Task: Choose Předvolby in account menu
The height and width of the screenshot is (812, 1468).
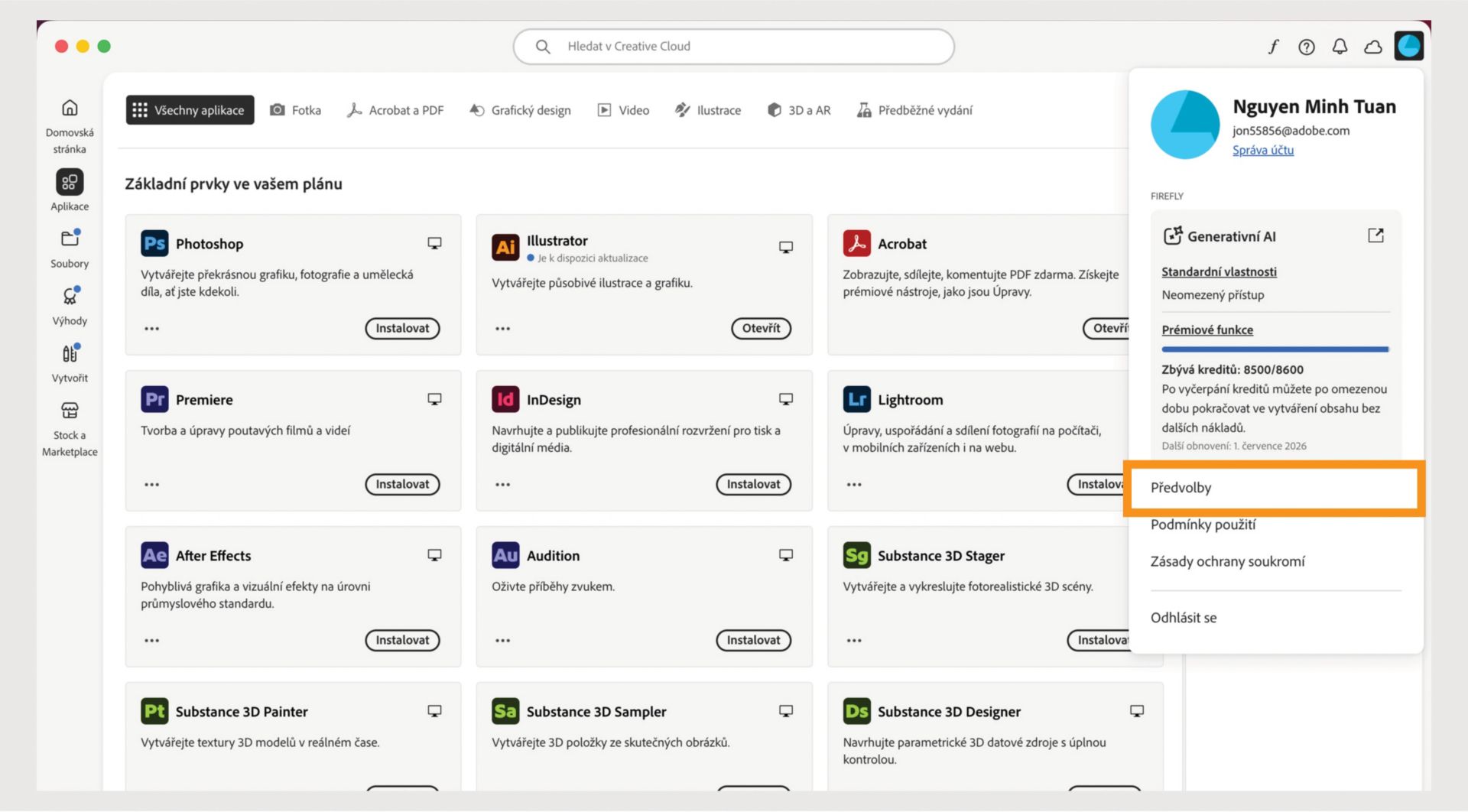Action: pyautogui.click(x=1274, y=488)
